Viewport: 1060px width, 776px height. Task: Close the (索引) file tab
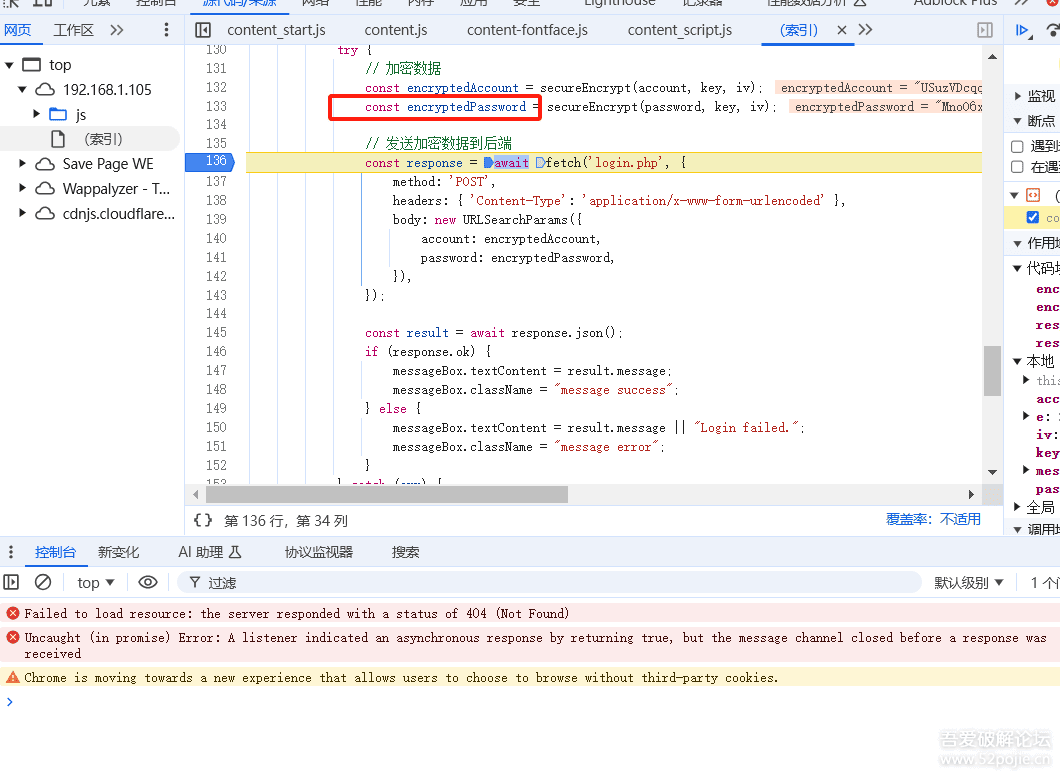[842, 30]
